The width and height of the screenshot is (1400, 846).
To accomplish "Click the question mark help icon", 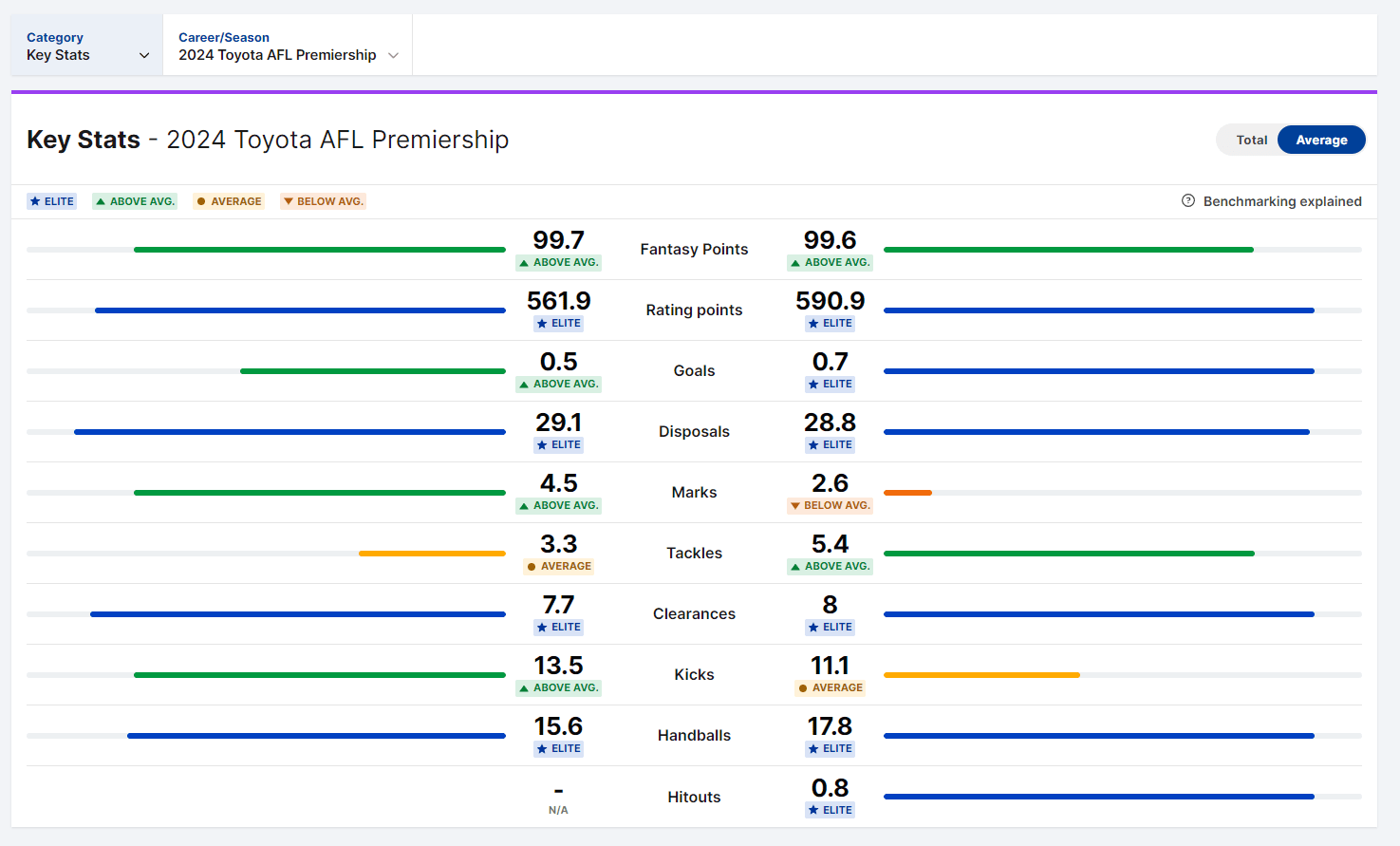I will click(x=1187, y=200).
